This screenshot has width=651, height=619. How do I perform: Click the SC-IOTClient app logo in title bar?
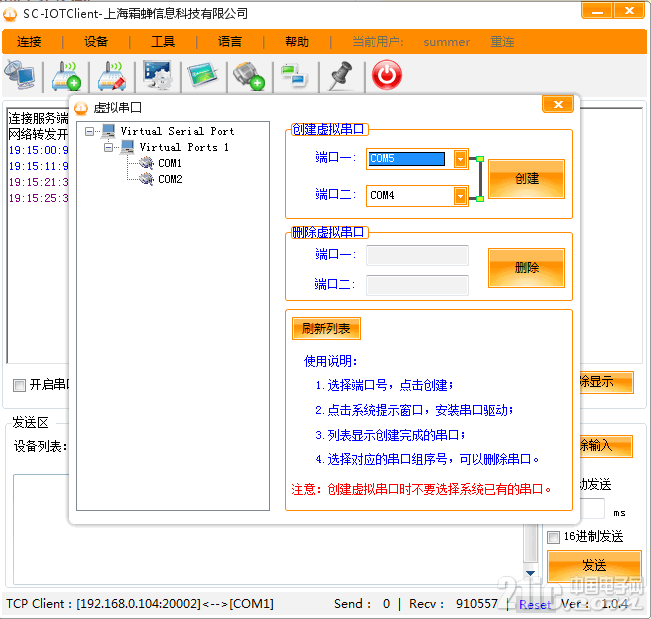pyautogui.click(x=10, y=15)
